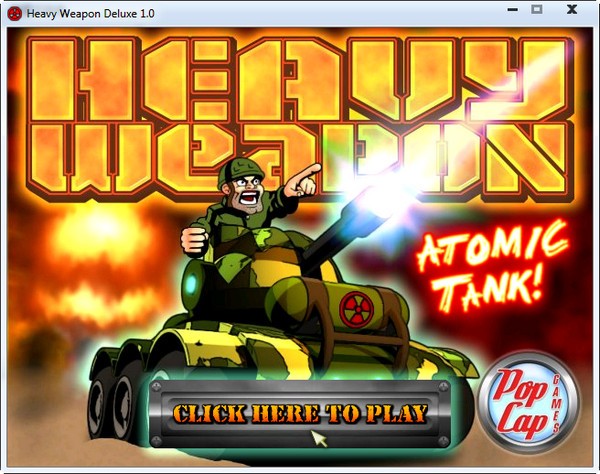Click the Click Here to Play button

[x=300, y=413]
